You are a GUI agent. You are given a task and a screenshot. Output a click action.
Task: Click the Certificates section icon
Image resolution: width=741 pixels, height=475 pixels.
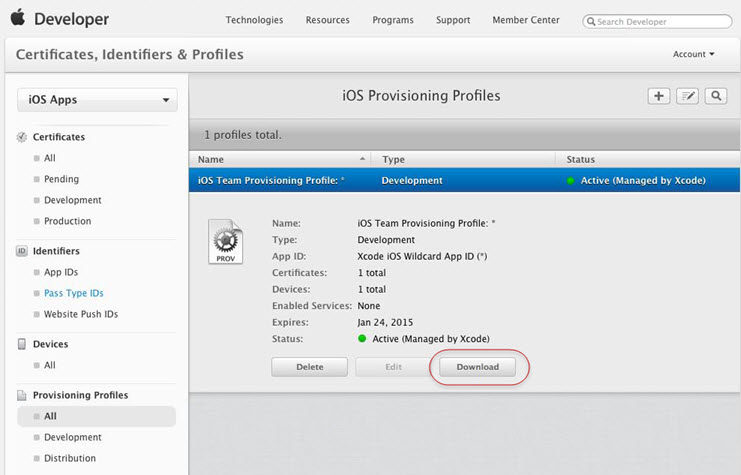pos(22,137)
